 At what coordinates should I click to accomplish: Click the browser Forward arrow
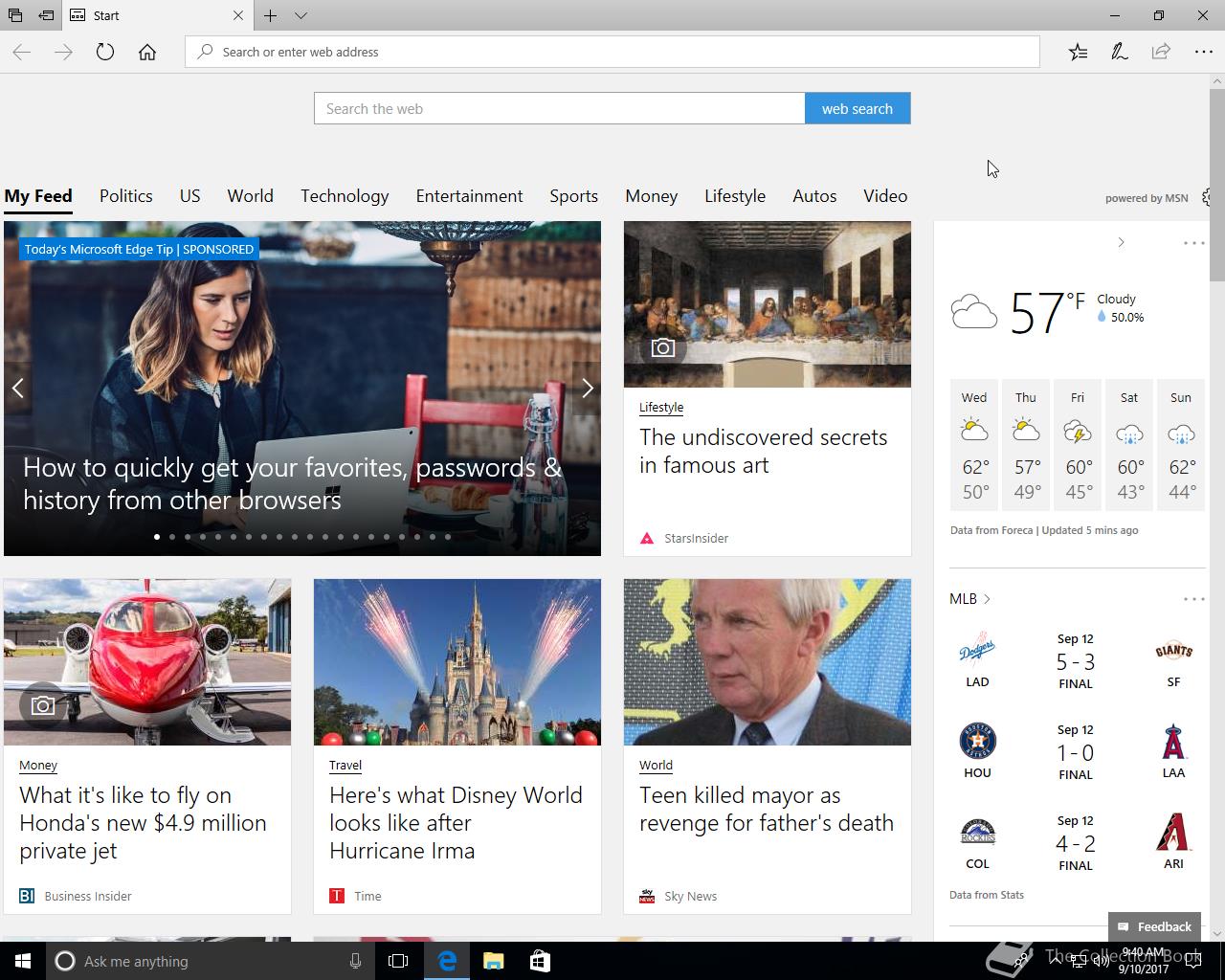(64, 52)
